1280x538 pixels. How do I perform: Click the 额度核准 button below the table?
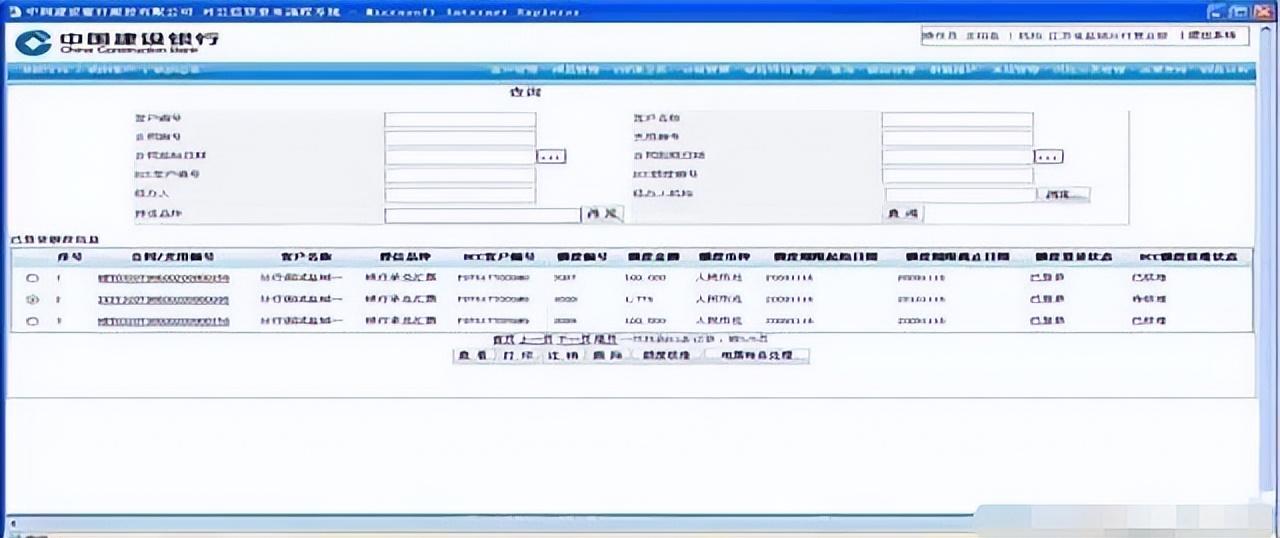click(668, 356)
